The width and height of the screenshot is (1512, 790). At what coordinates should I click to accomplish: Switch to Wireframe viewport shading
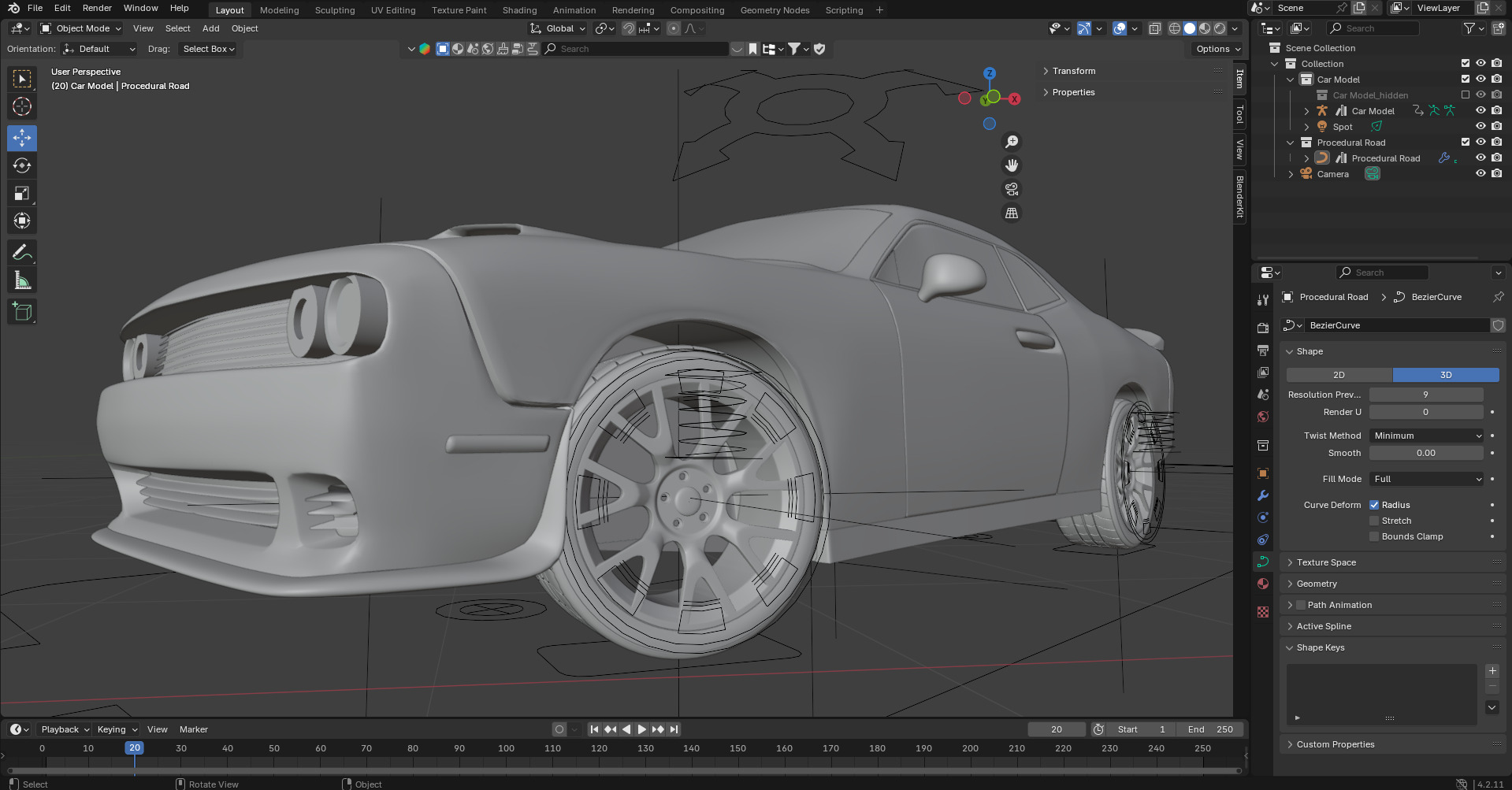click(x=1174, y=28)
